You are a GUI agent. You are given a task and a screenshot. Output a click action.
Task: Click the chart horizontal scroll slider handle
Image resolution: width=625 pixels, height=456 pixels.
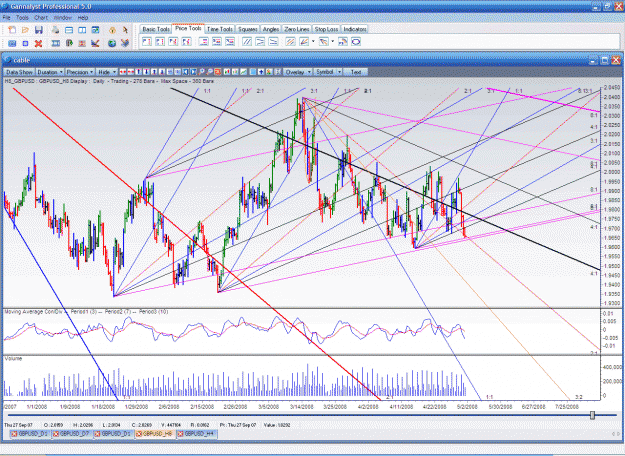[x=592, y=415]
